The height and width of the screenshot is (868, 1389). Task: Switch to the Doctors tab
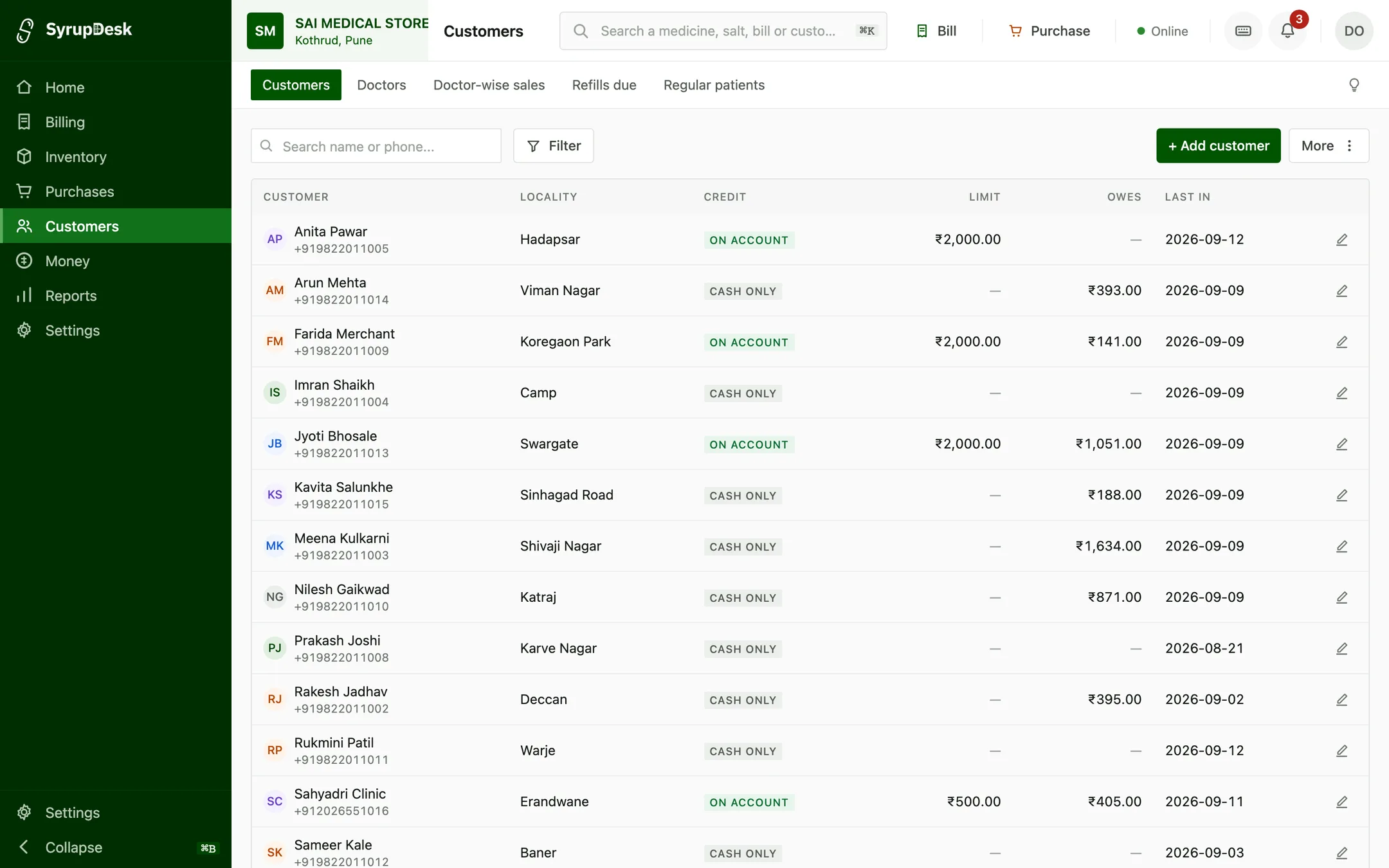[x=381, y=85]
